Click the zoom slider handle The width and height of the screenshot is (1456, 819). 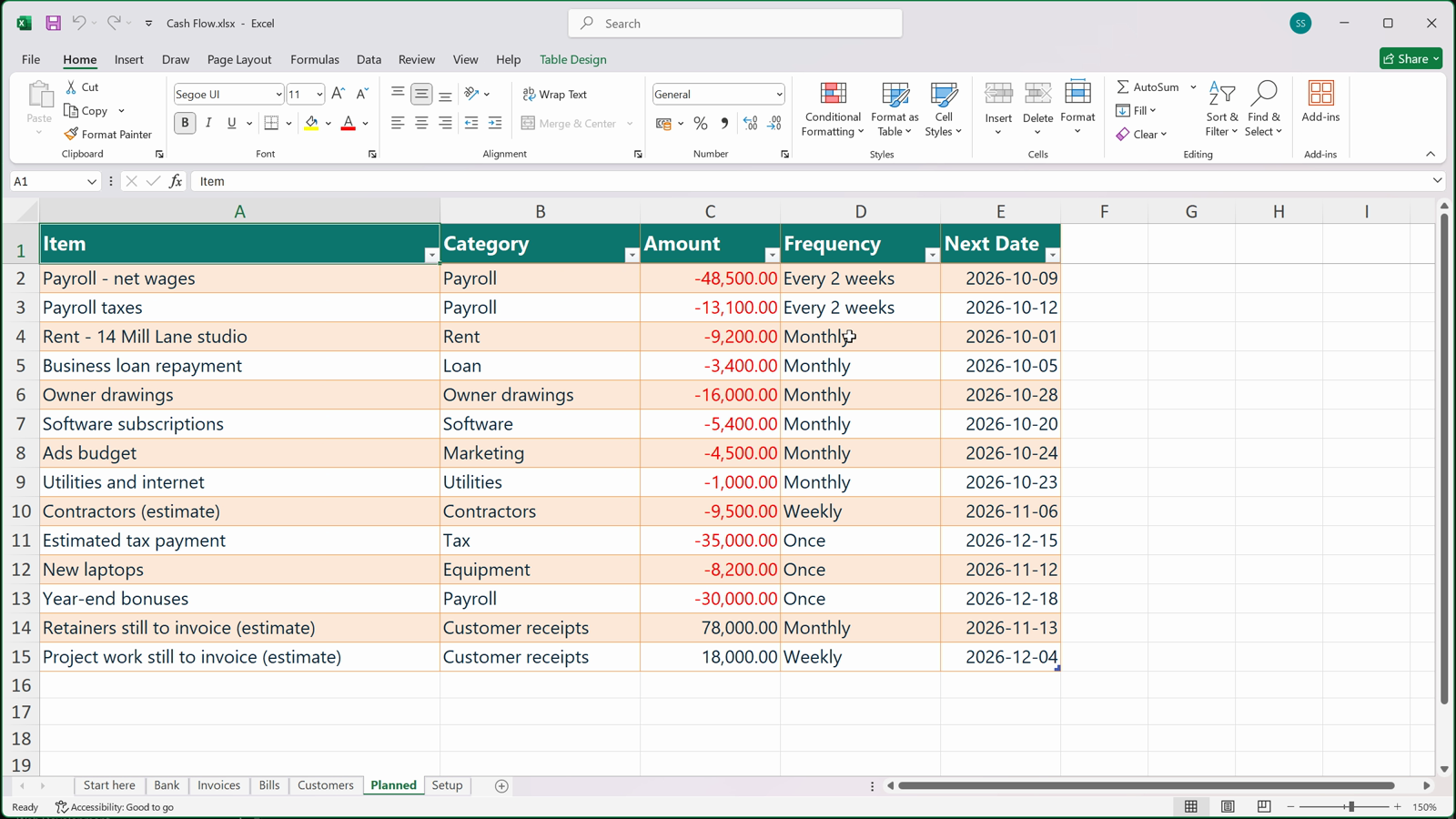pyautogui.click(x=1351, y=806)
